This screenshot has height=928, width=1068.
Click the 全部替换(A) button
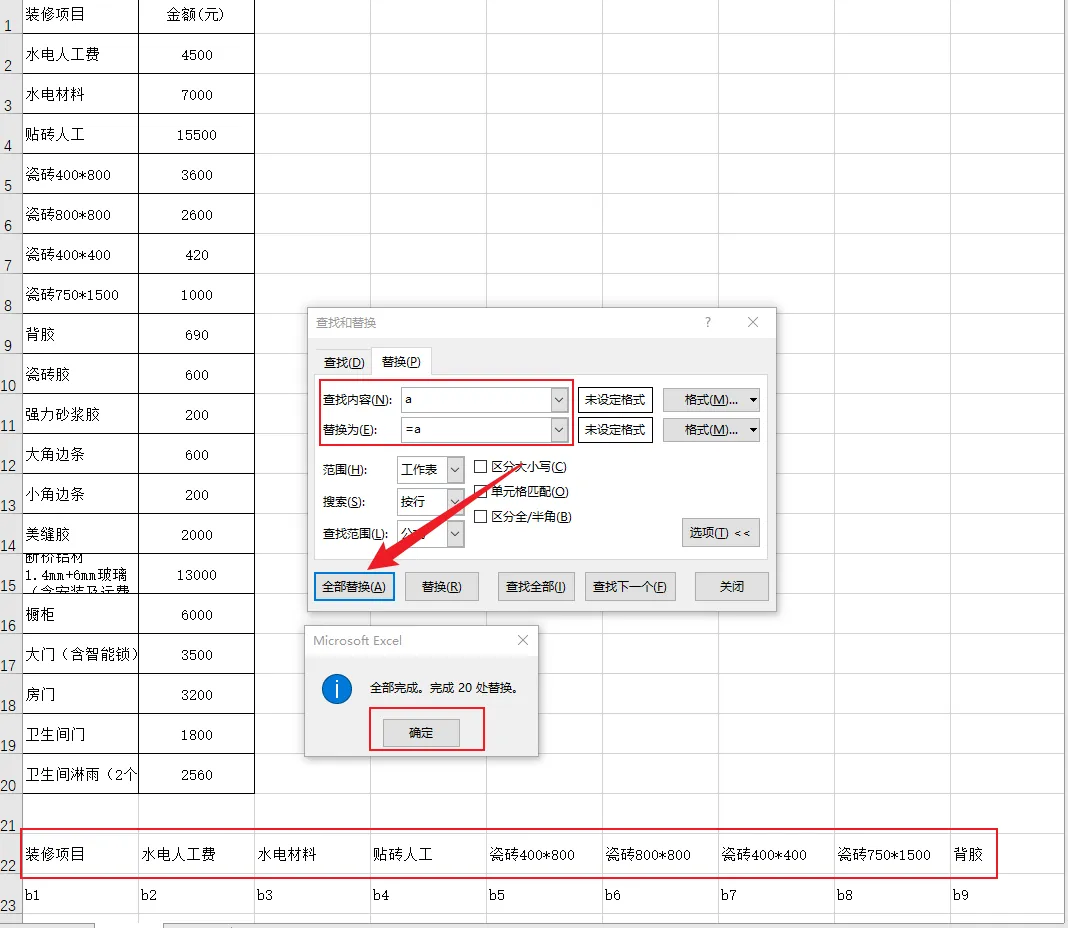tap(354, 587)
